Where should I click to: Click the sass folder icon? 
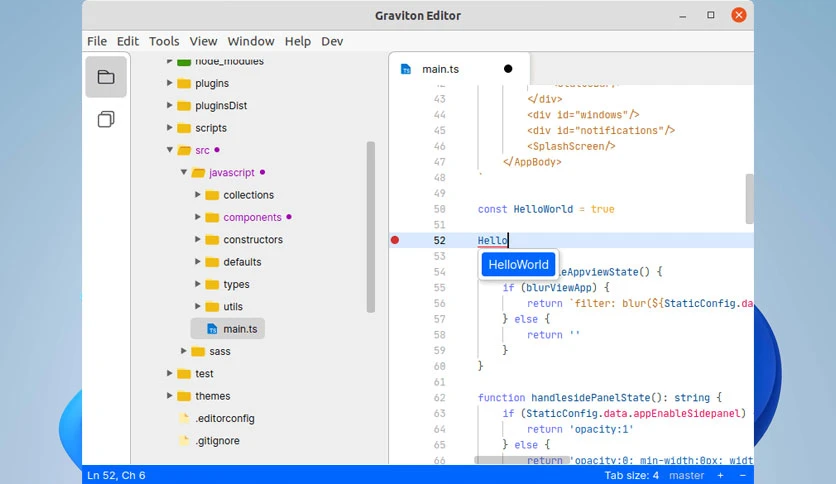(x=198, y=352)
